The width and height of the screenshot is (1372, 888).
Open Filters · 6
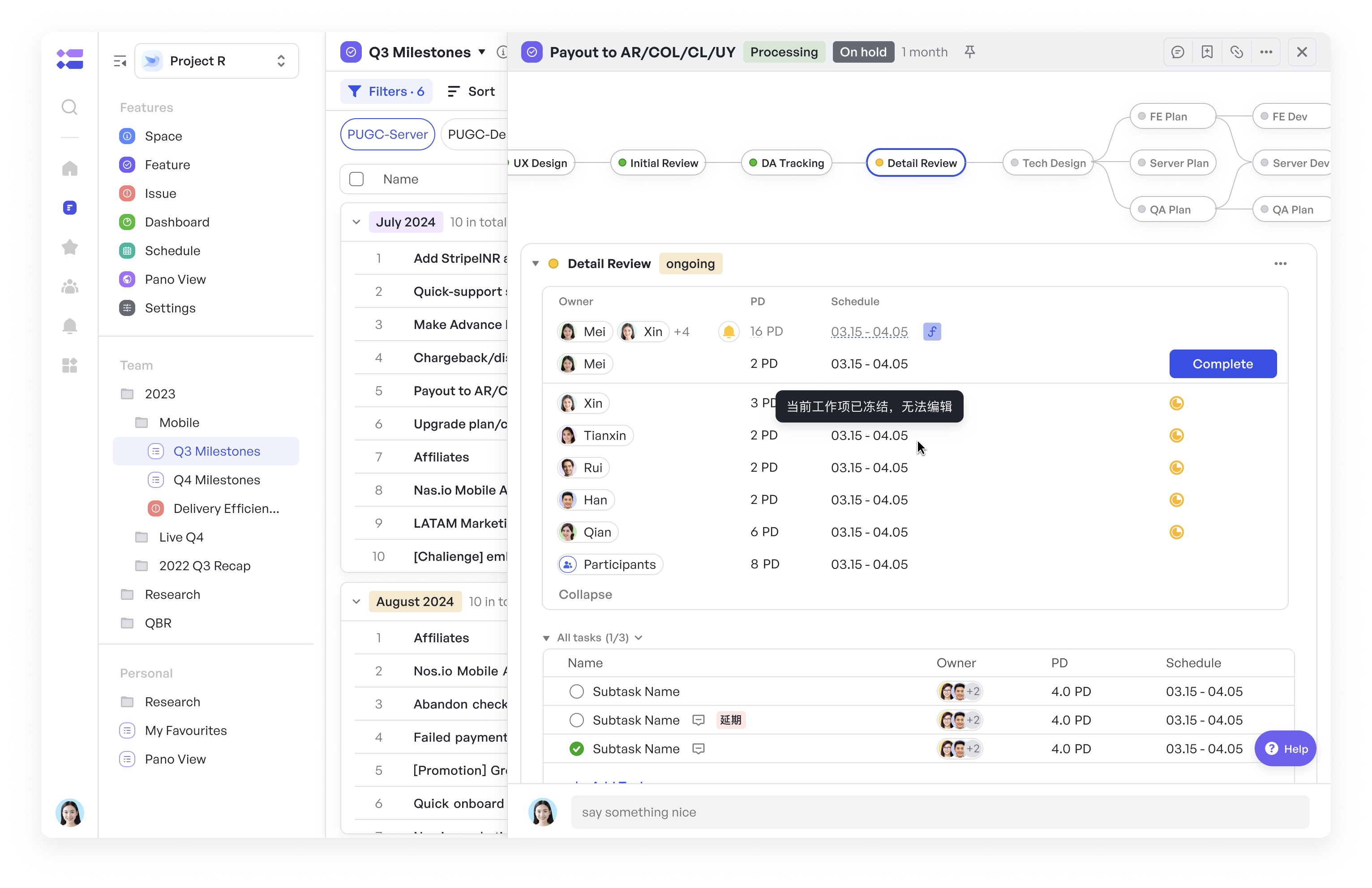(x=386, y=92)
